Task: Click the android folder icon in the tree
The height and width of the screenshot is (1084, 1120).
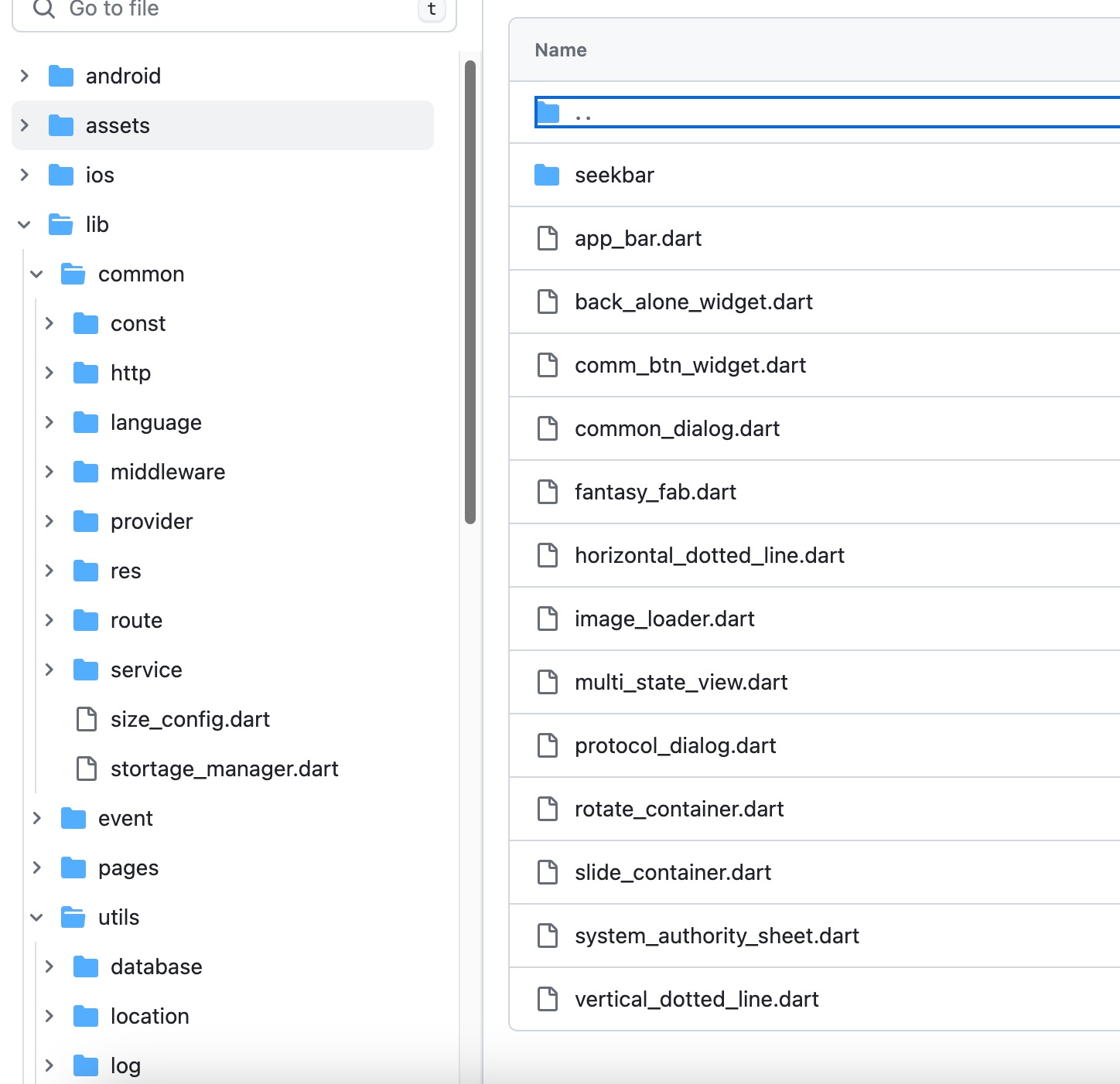Action: (61, 76)
